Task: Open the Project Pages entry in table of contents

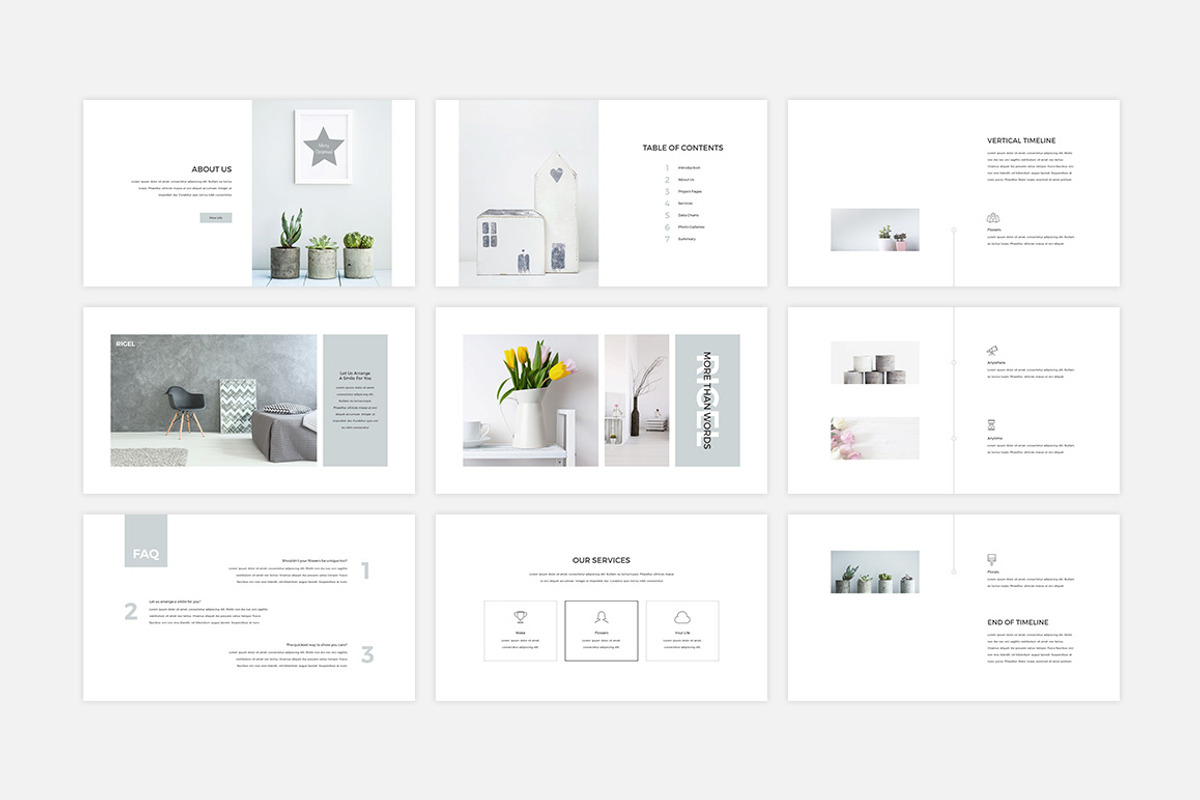Action: point(690,191)
